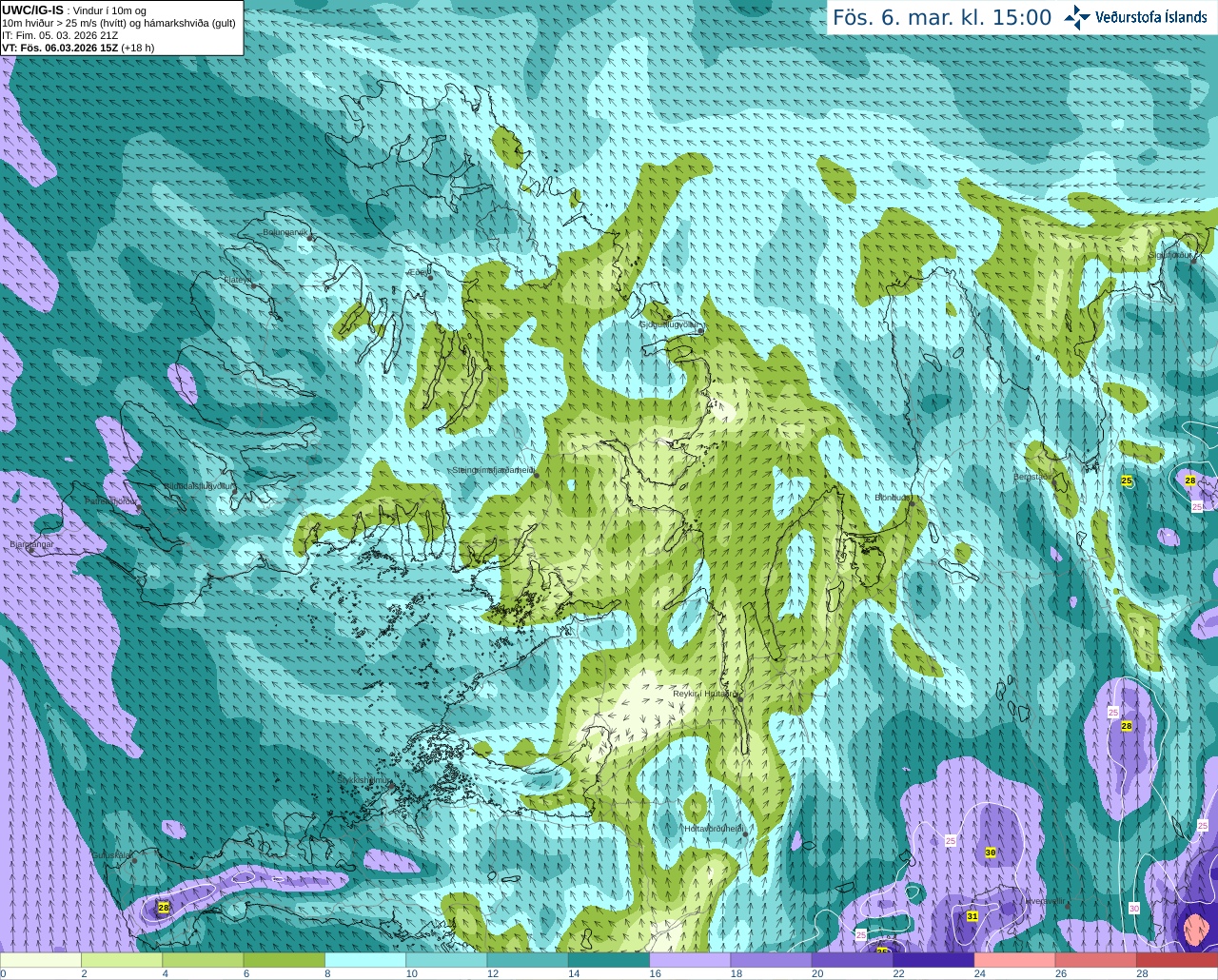Select the 4–6 m/s legend swatch
1218x980 pixels.
tap(203, 960)
